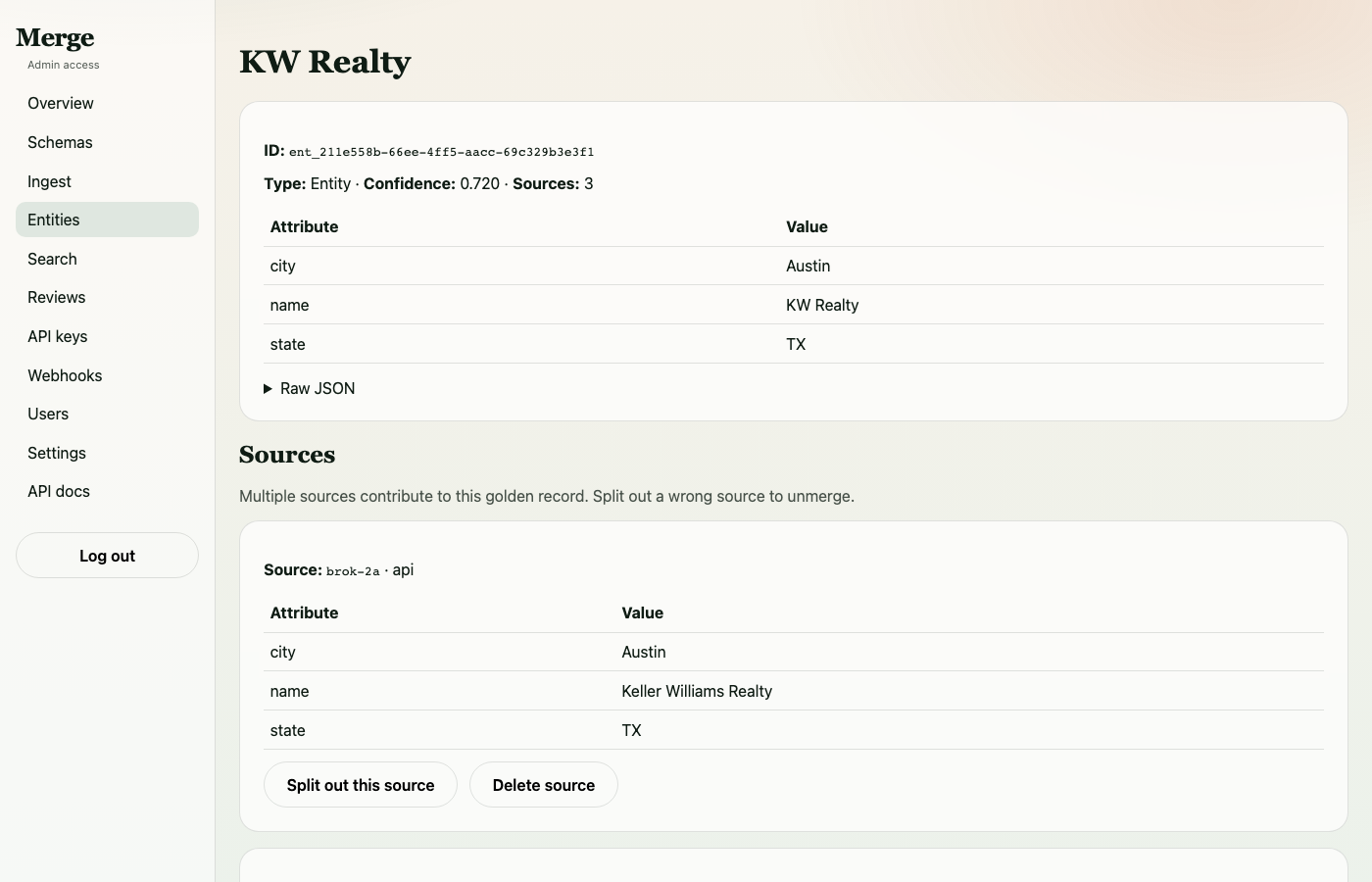Click Attribute header in golden record table

point(304,226)
